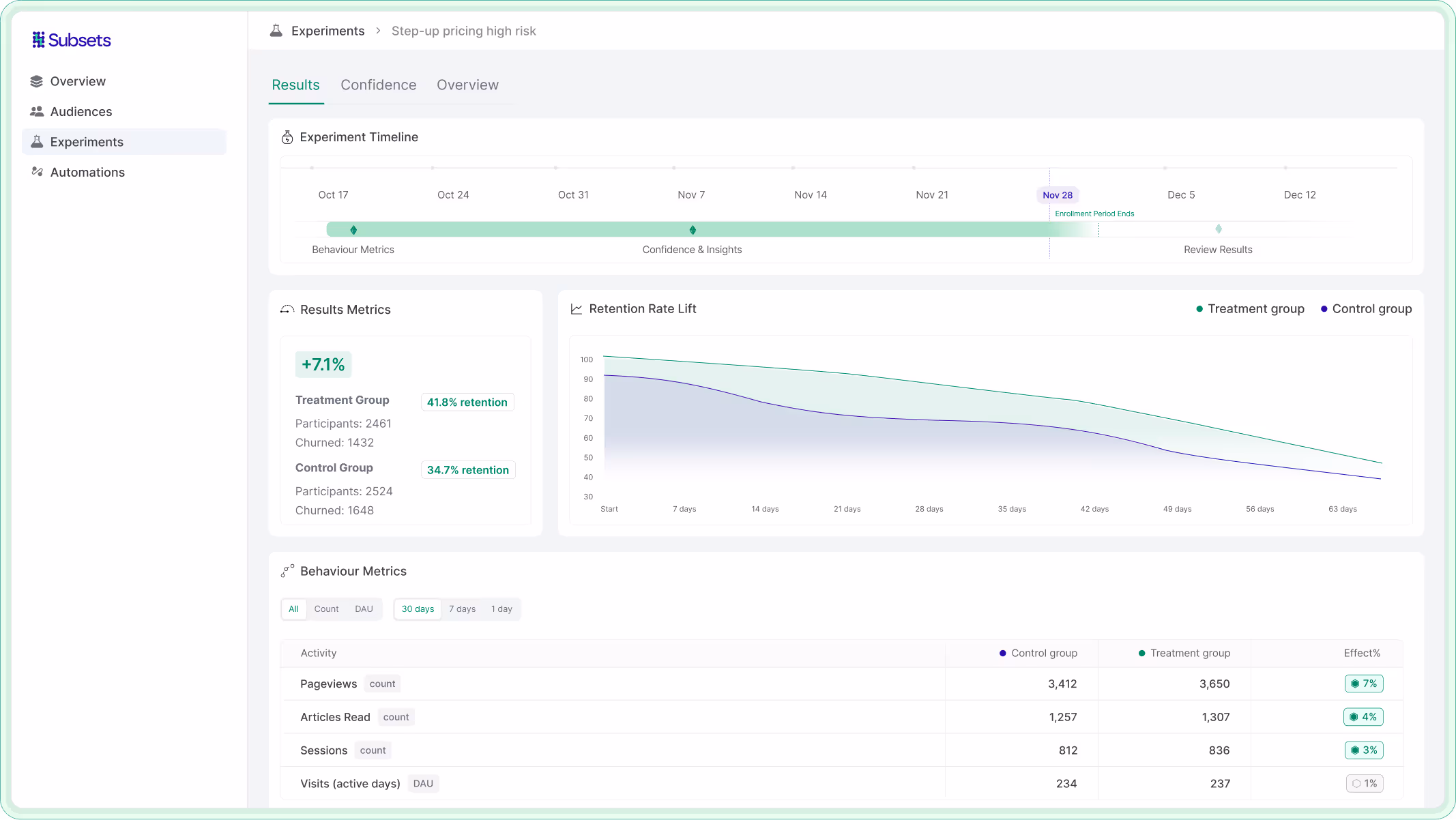Click the Experiments breadcrumb link
Image resolution: width=1456 pixels, height=820 pixels.
(327, 31)
